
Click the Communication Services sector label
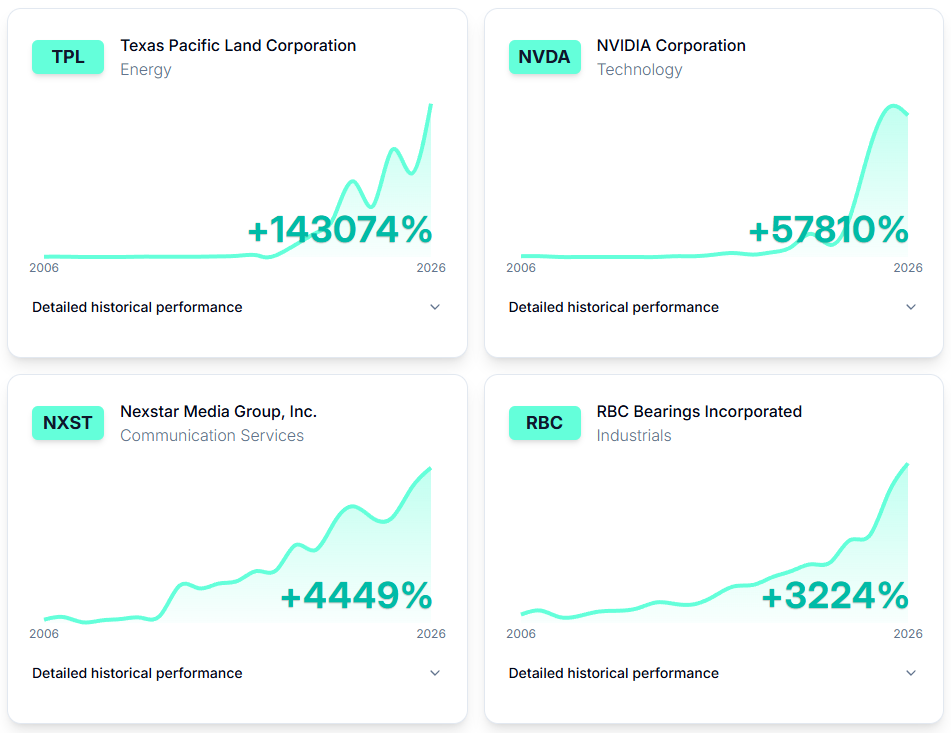coord(212,435)
